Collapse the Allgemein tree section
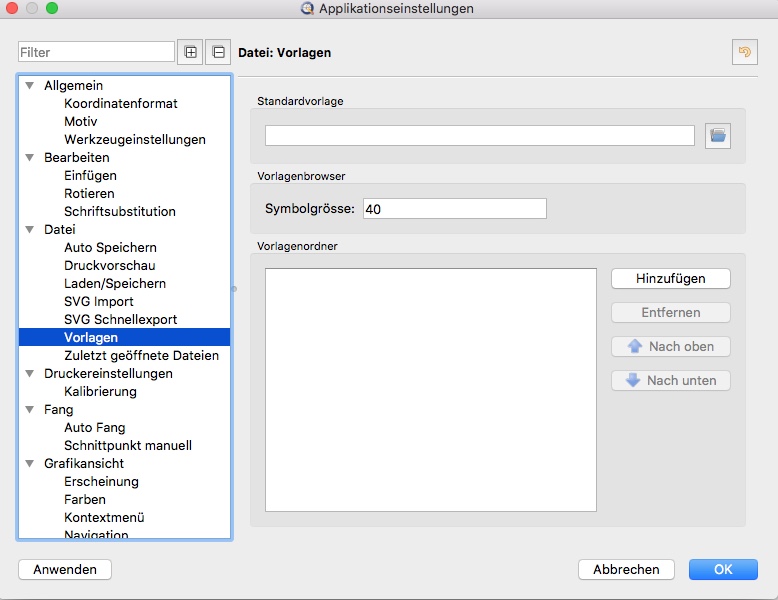The image size is (778, 600). [x=30, y=85]
